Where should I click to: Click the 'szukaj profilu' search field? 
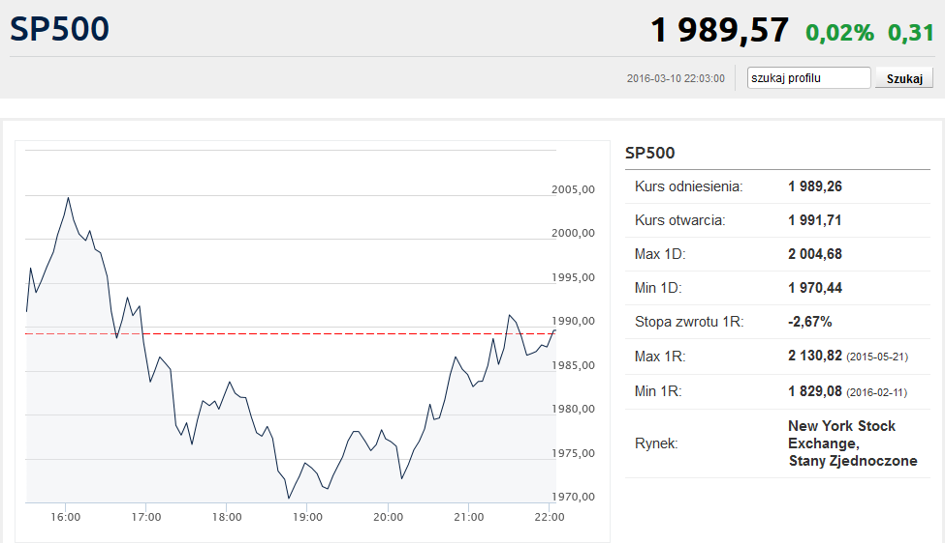pyautogui.click(x=809, y=78)
